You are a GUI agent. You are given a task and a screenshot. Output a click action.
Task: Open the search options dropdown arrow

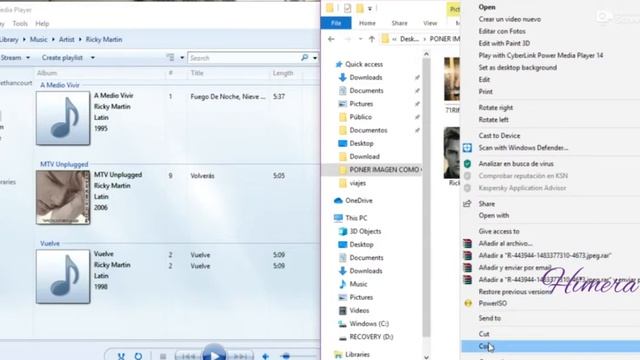coord(315,58)
